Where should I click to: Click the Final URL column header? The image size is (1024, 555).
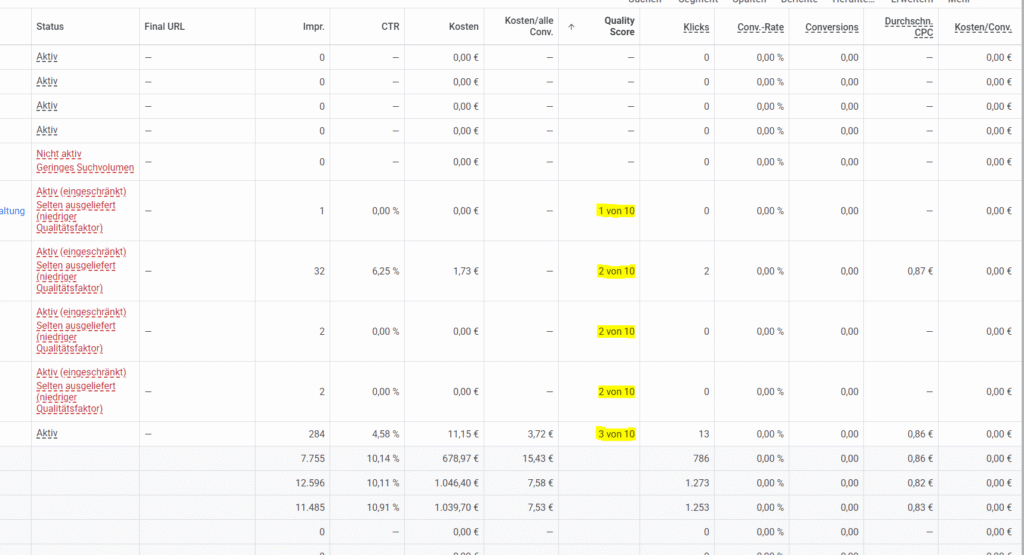[165, 27]
